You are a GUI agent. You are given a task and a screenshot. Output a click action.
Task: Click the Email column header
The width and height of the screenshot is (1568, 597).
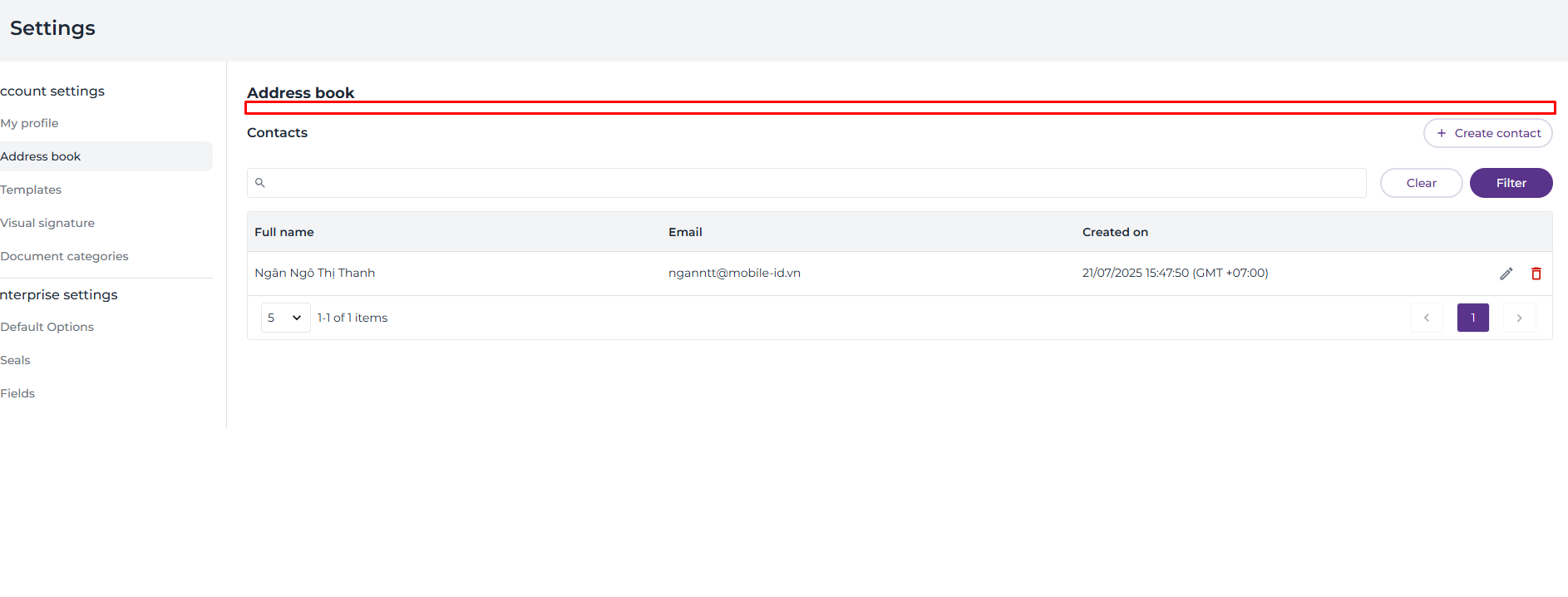(685, 232)
